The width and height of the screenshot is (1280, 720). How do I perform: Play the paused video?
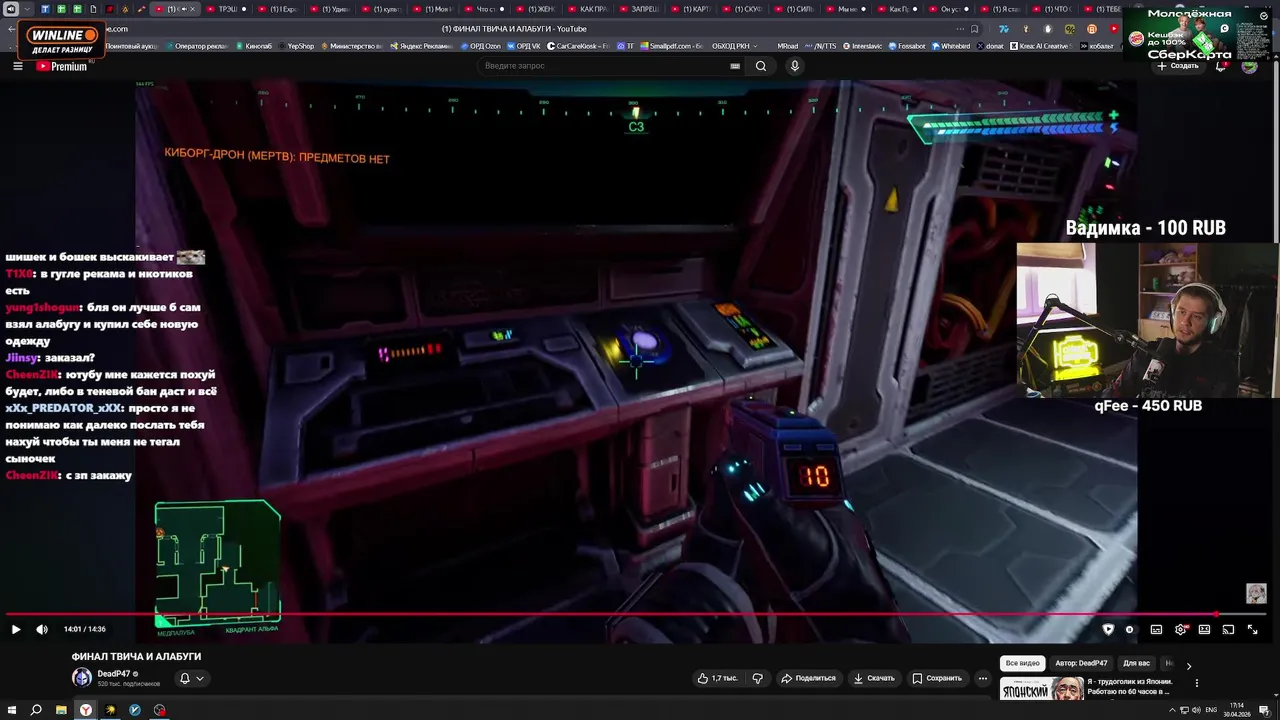(x=15, y=629)
